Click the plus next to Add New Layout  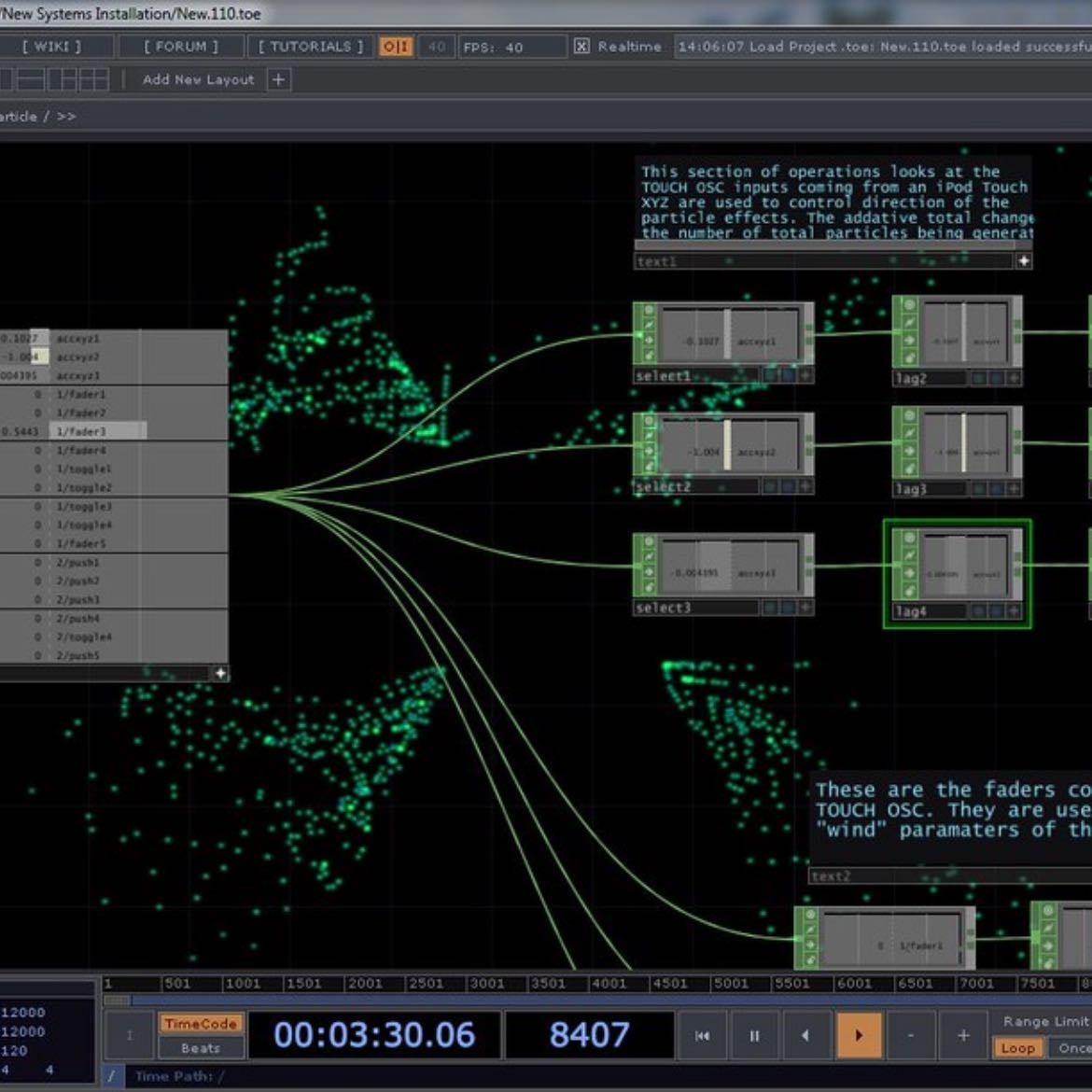click(278, 79)
